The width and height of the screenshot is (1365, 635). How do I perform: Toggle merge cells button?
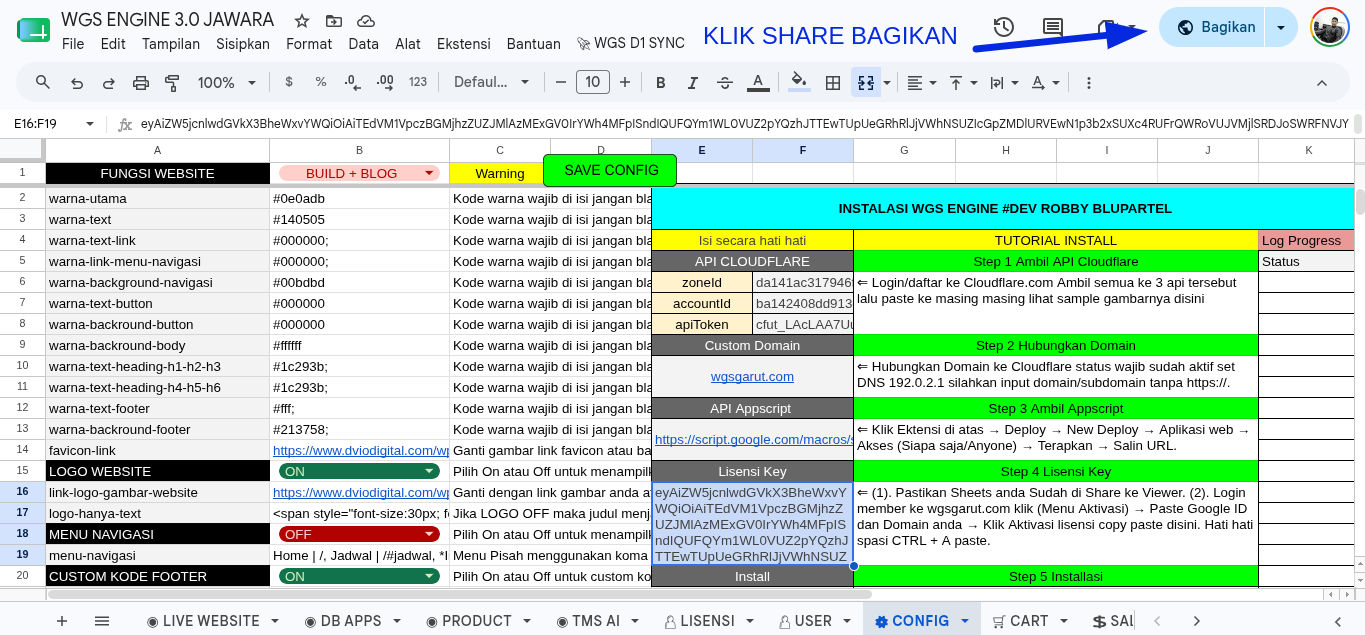pyautogui.click(x=866, y=82)
